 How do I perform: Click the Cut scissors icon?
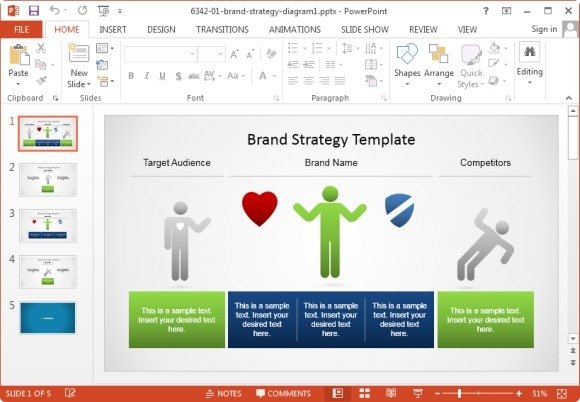[x=41, y=48]
